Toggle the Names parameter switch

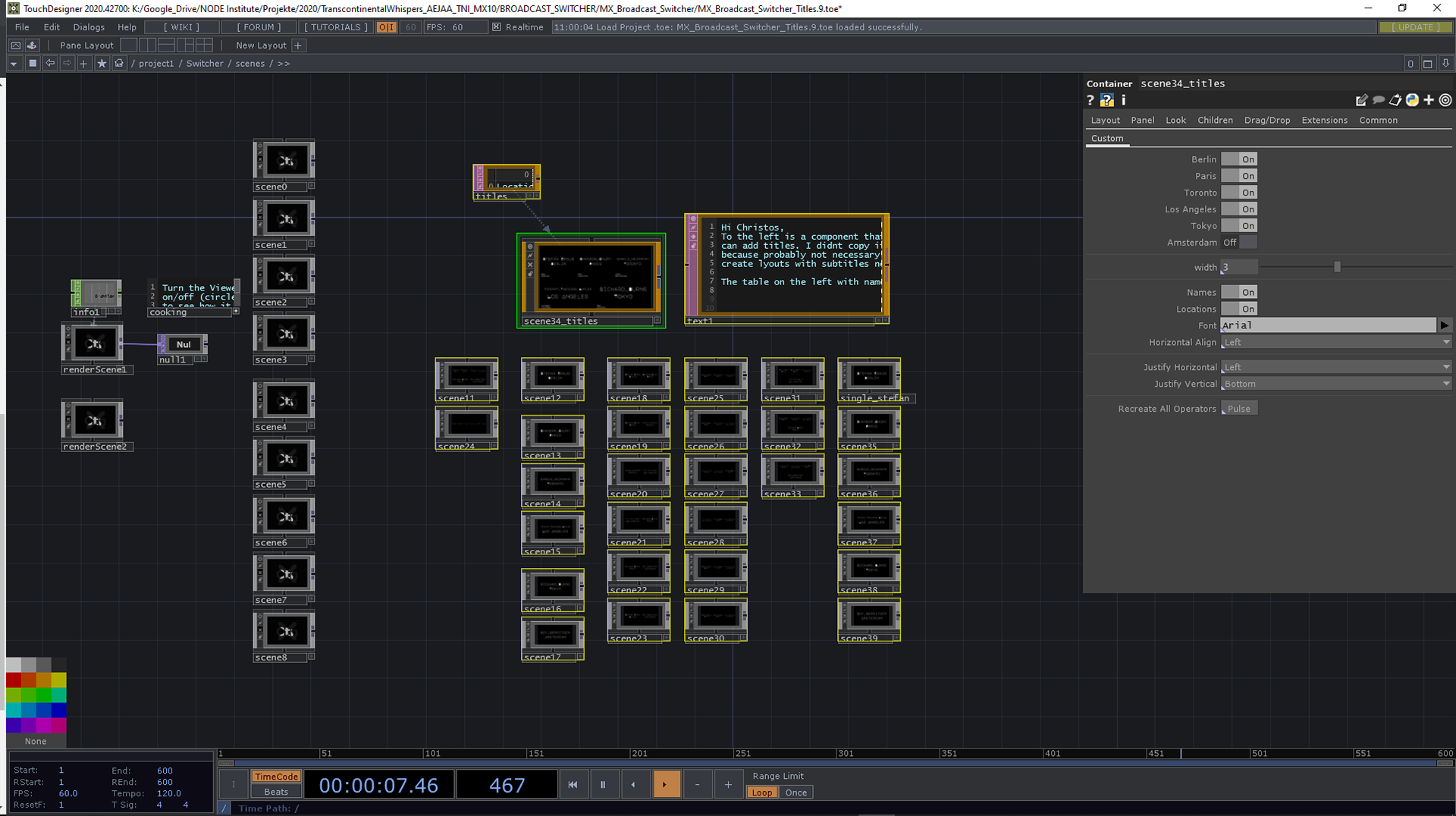(x=1239, y=293)
